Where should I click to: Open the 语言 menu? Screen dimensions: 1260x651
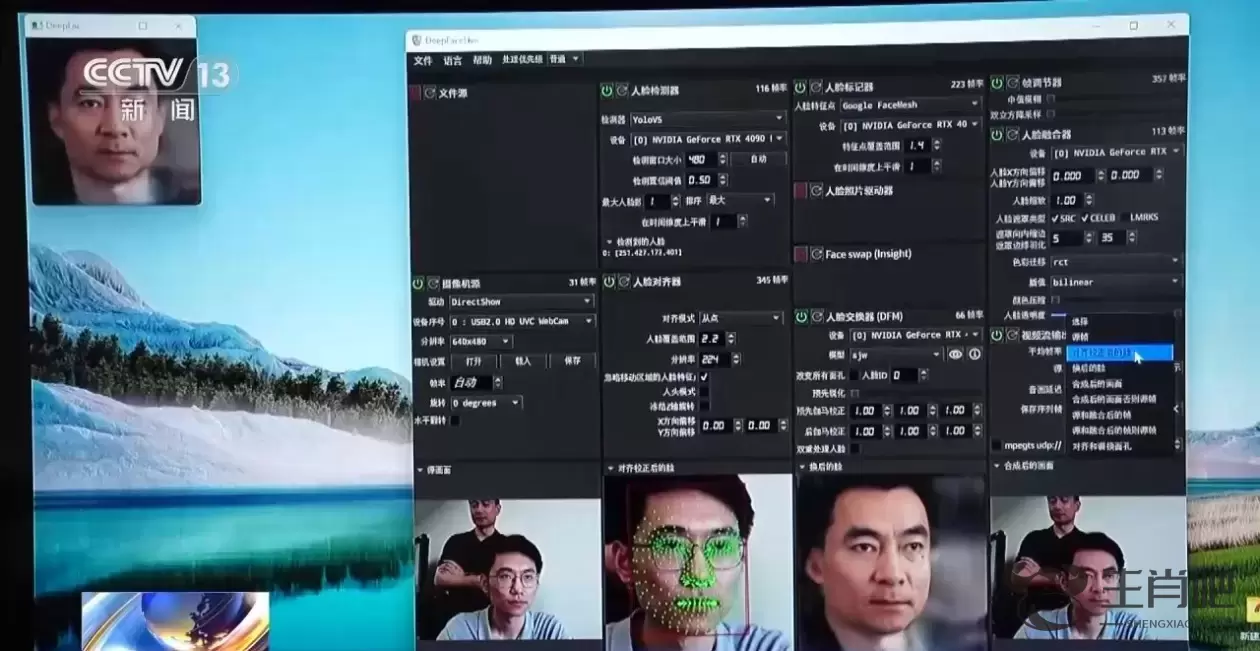[452, 60]
